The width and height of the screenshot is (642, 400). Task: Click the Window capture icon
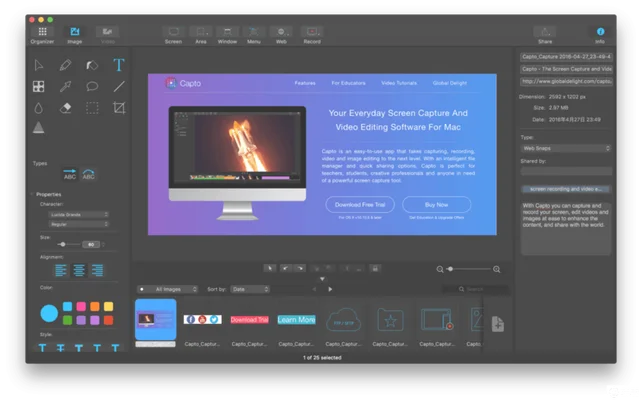point(227,32)
